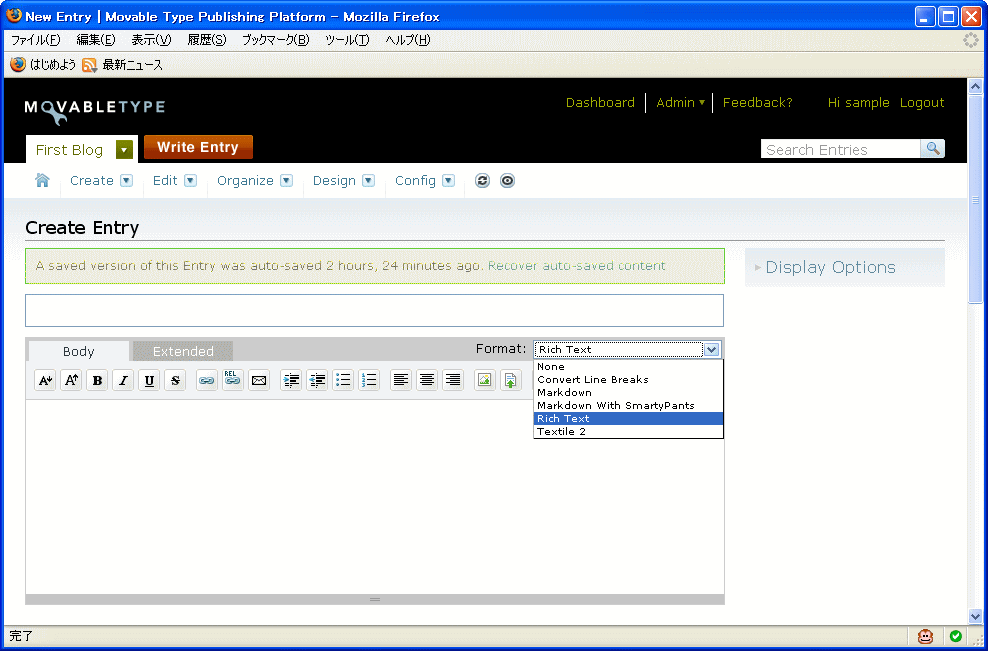Click the decrease text size icon

pyautogui.click(x=45, y=380)
